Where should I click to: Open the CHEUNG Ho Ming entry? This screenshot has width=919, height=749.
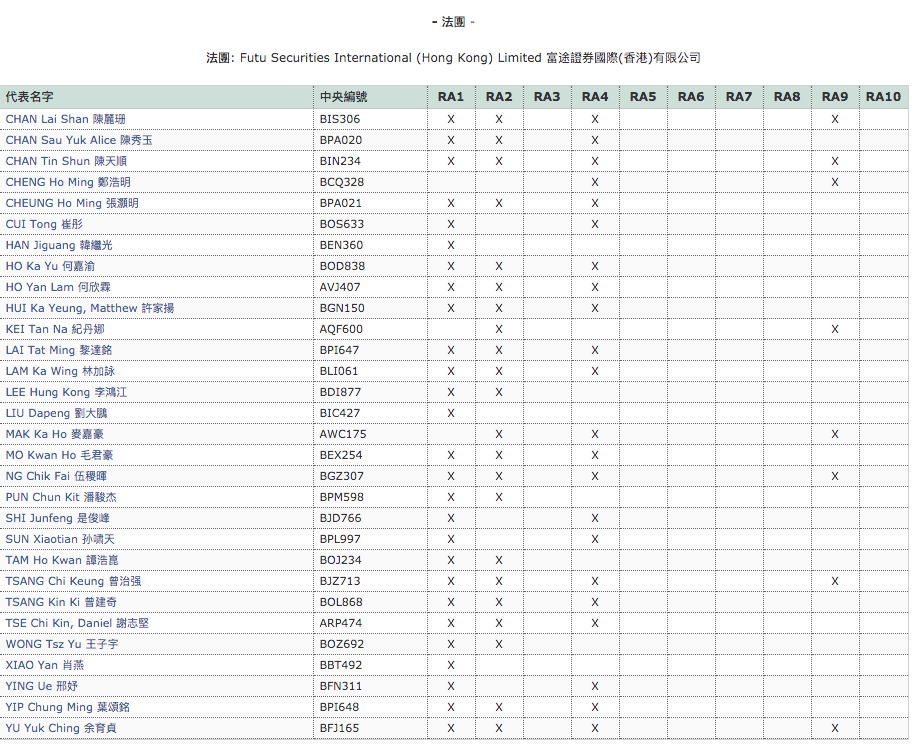pos(72,203)
